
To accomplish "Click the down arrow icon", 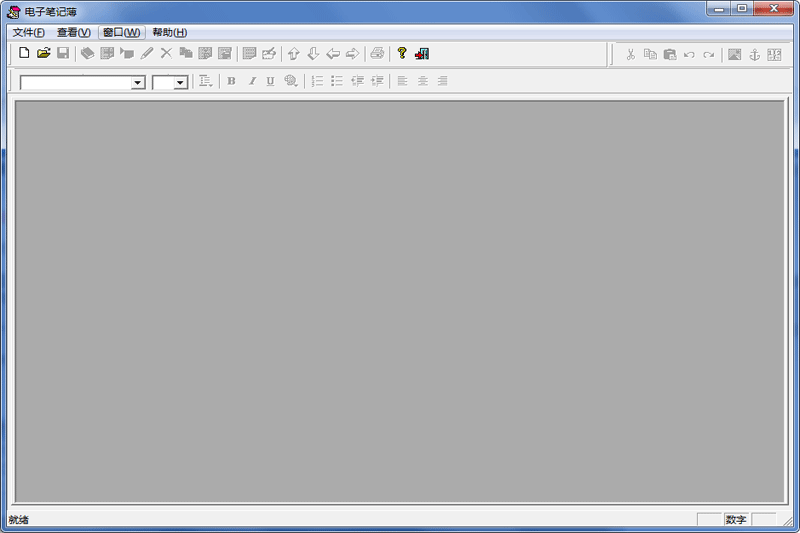I will coord(313,54).
